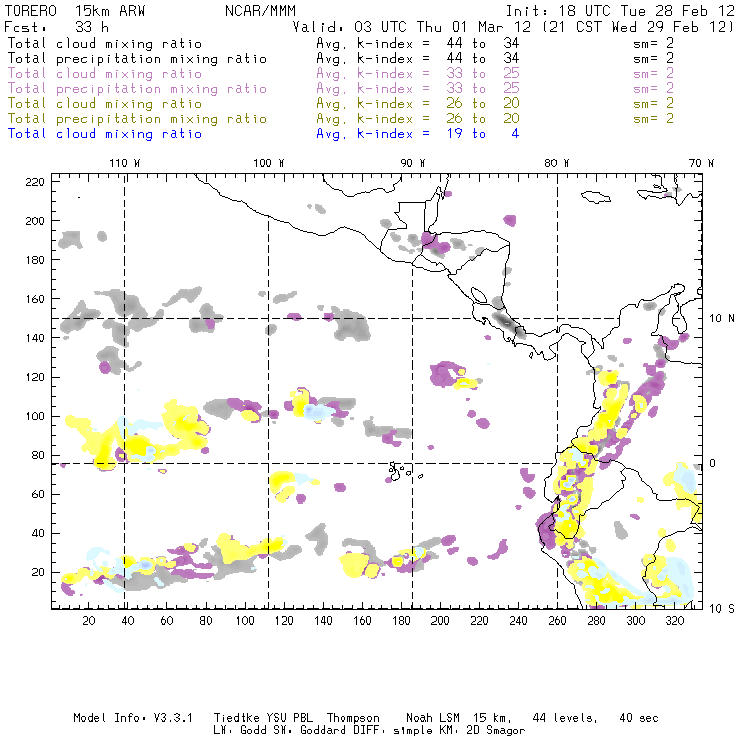This screenshot has height=740, width=740.
Task: Click the '44 levels' footer text
Action: coord(565,718)
